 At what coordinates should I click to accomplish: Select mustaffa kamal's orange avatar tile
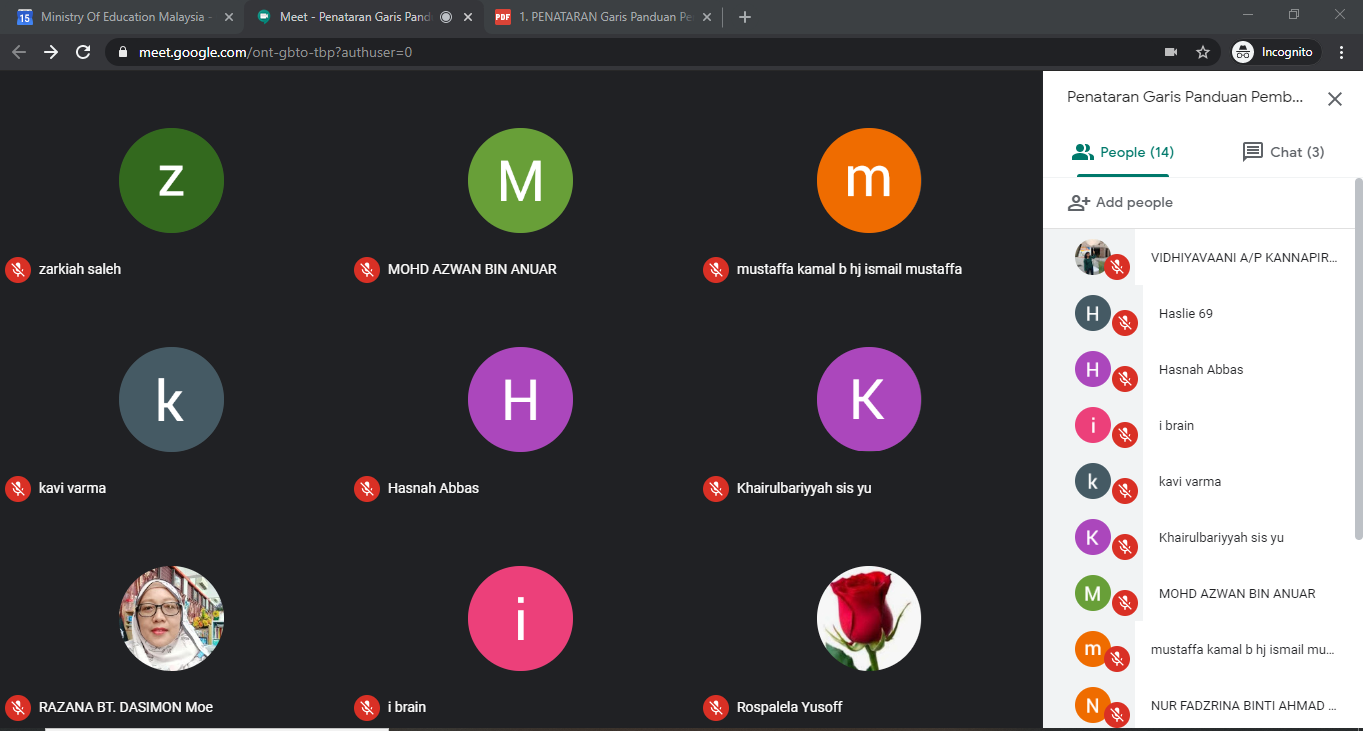(868, 181)
